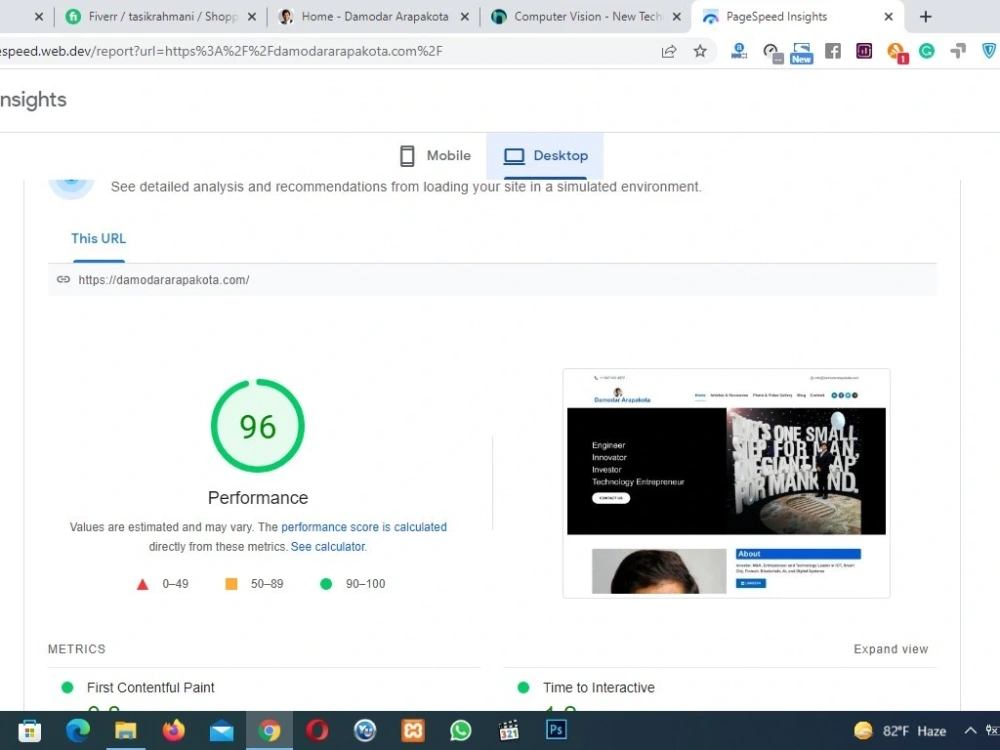Viewport: 1000px width, 750px height.
Task: Open WhatsApp from the taskbar
Action: 460,731
